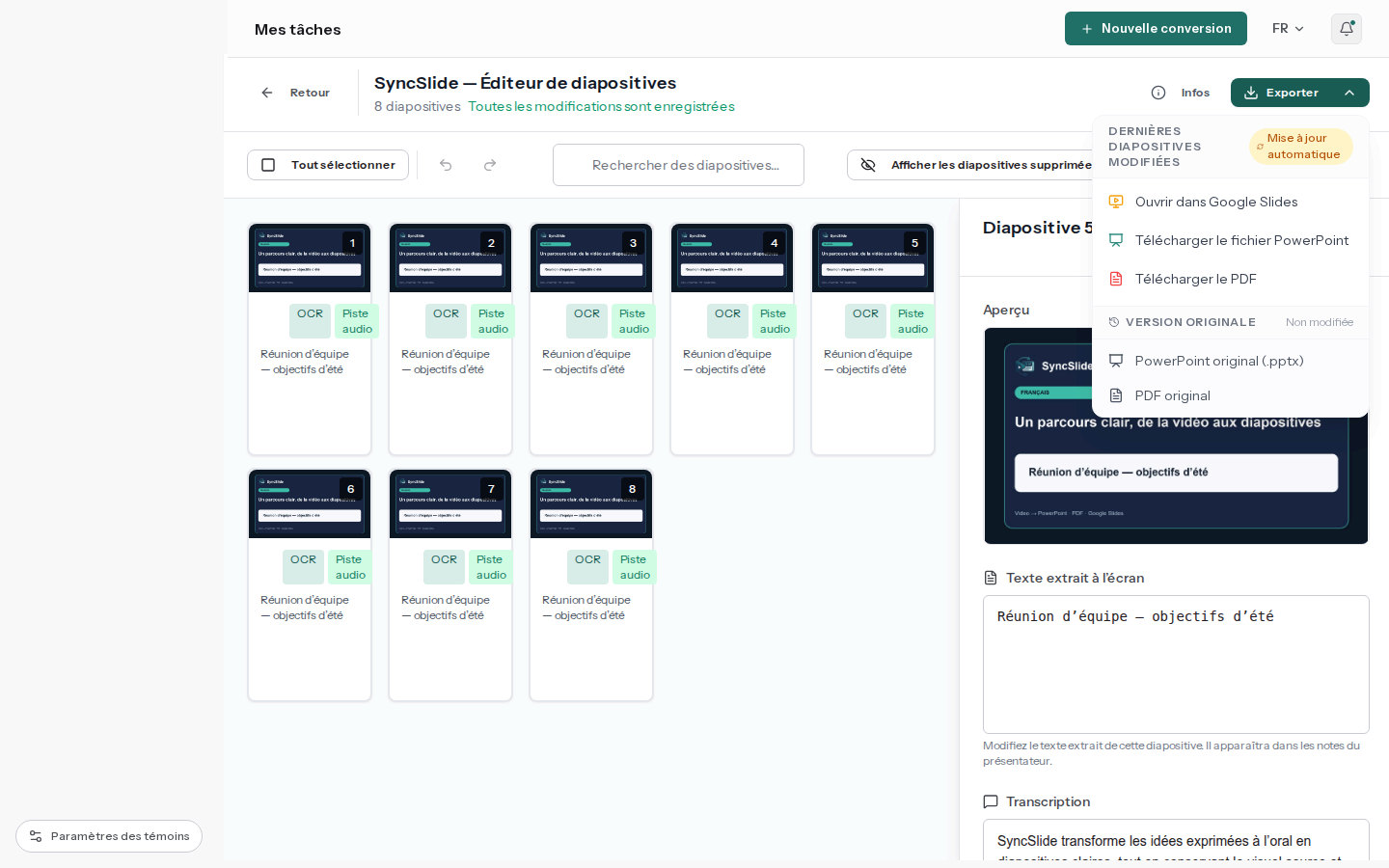Click the Mise à jour automatique badge

pyautogui.click(x=1301, y=147)
